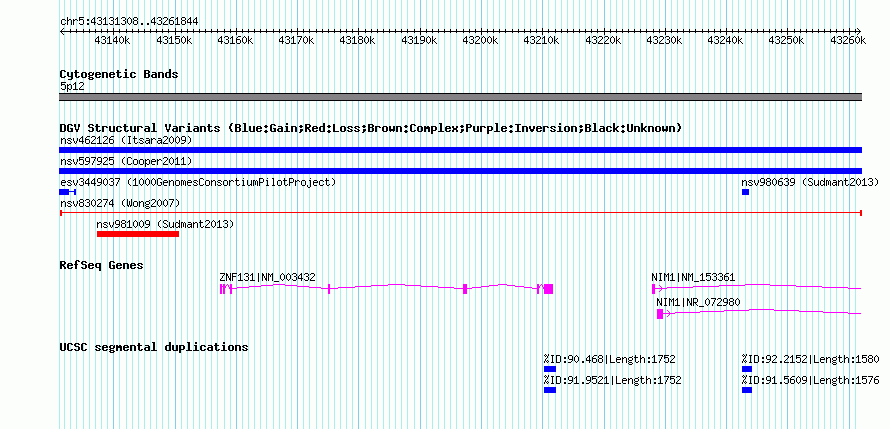890x429 pixels.
Task: Click the %ID:92.2152|Length:1580 text label
Action: (x=810, y=359)
